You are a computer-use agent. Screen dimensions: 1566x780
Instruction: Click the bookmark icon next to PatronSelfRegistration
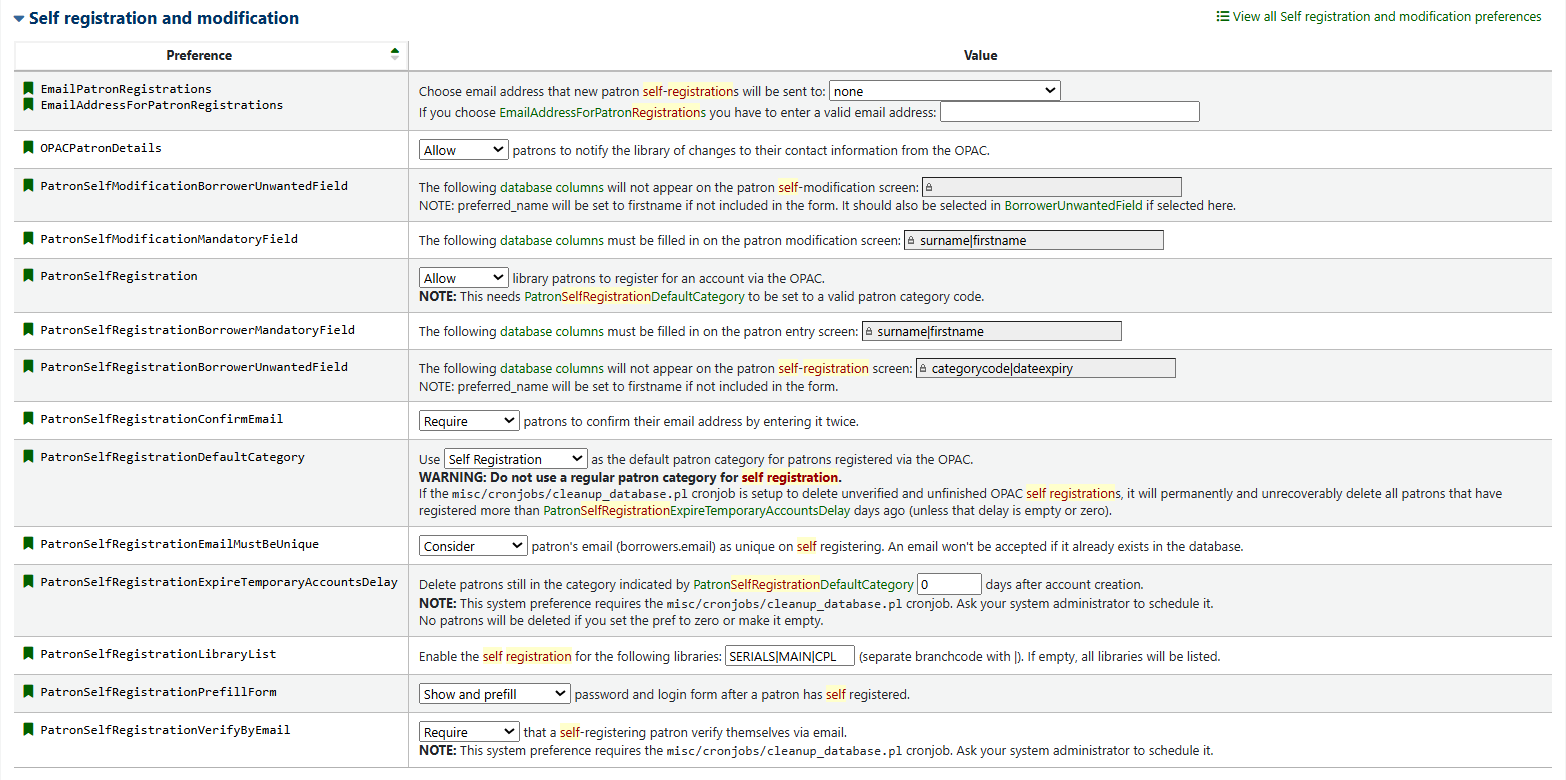pyautogui.click(x=29, y=276)
